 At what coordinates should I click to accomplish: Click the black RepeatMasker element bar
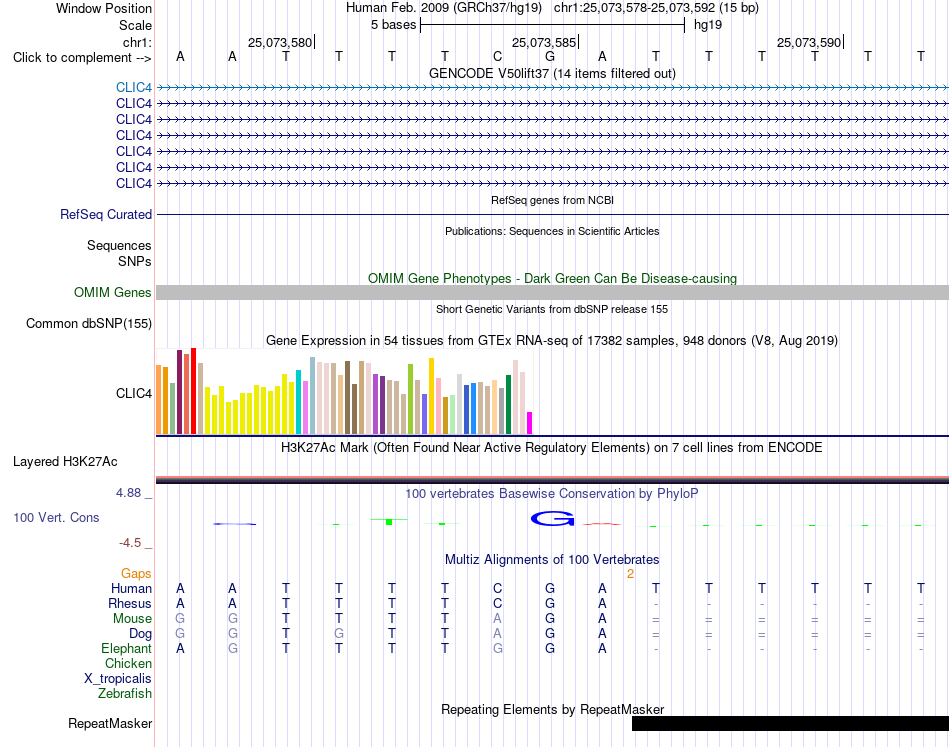click(x=790, y=723)
